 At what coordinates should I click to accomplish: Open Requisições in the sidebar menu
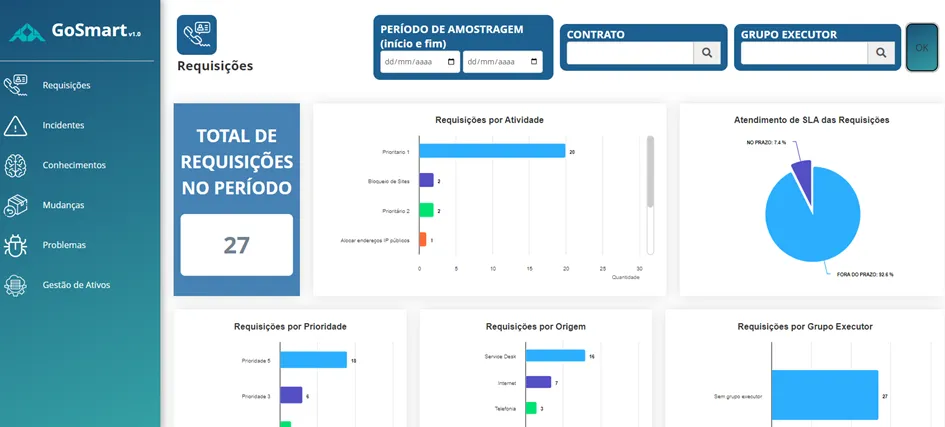tap(66, 86)
